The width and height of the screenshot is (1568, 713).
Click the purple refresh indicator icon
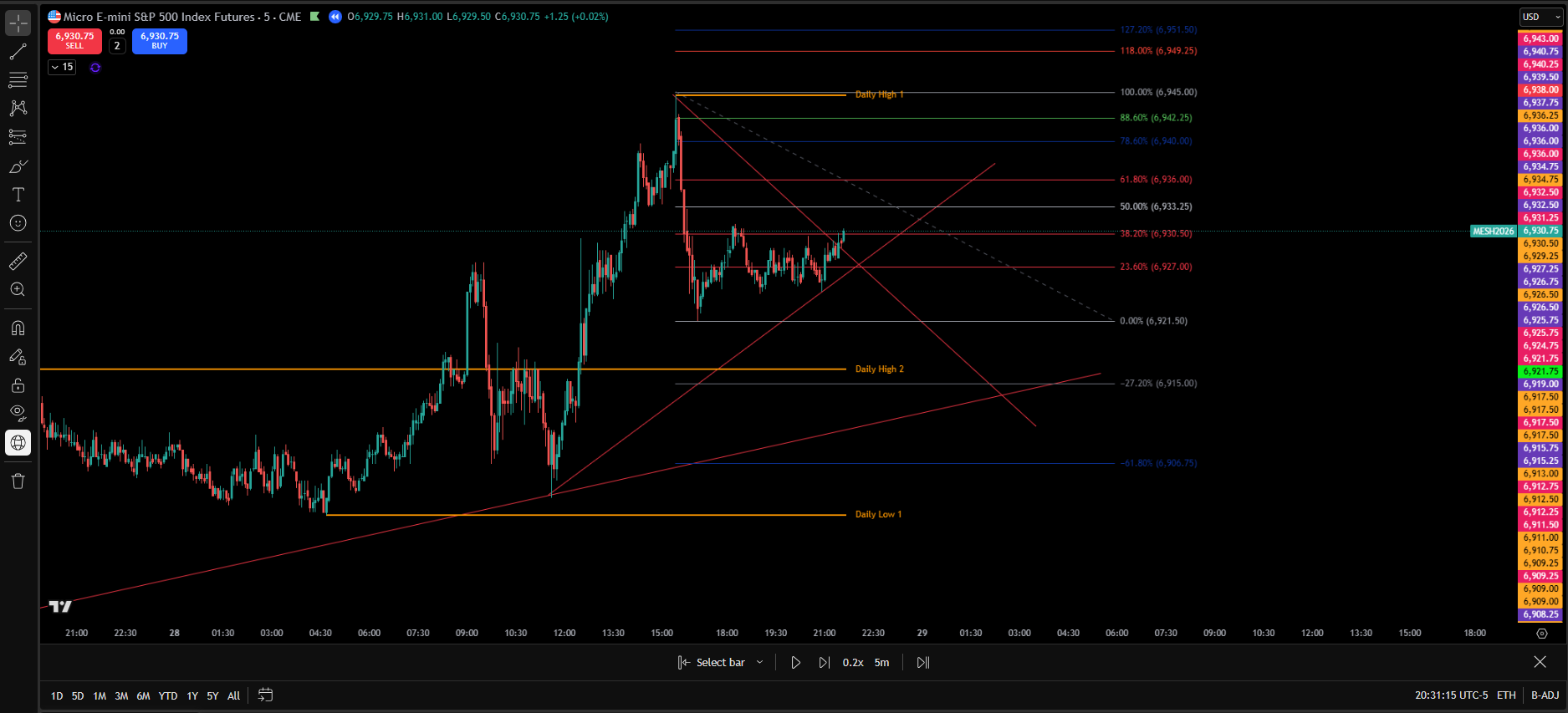tap(95, 68)
